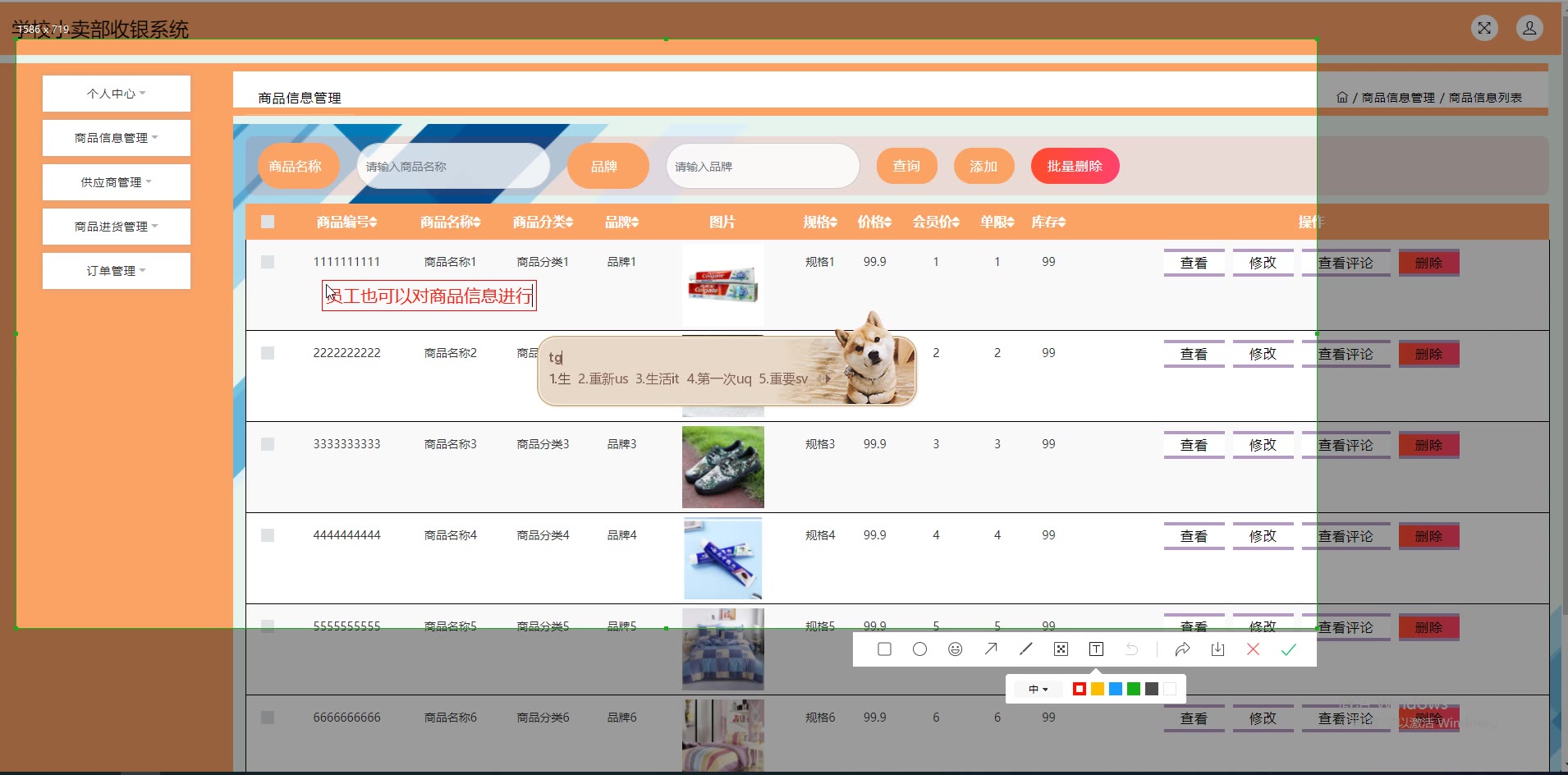Check the row 6666666666 checkbox

pos(268,718)
